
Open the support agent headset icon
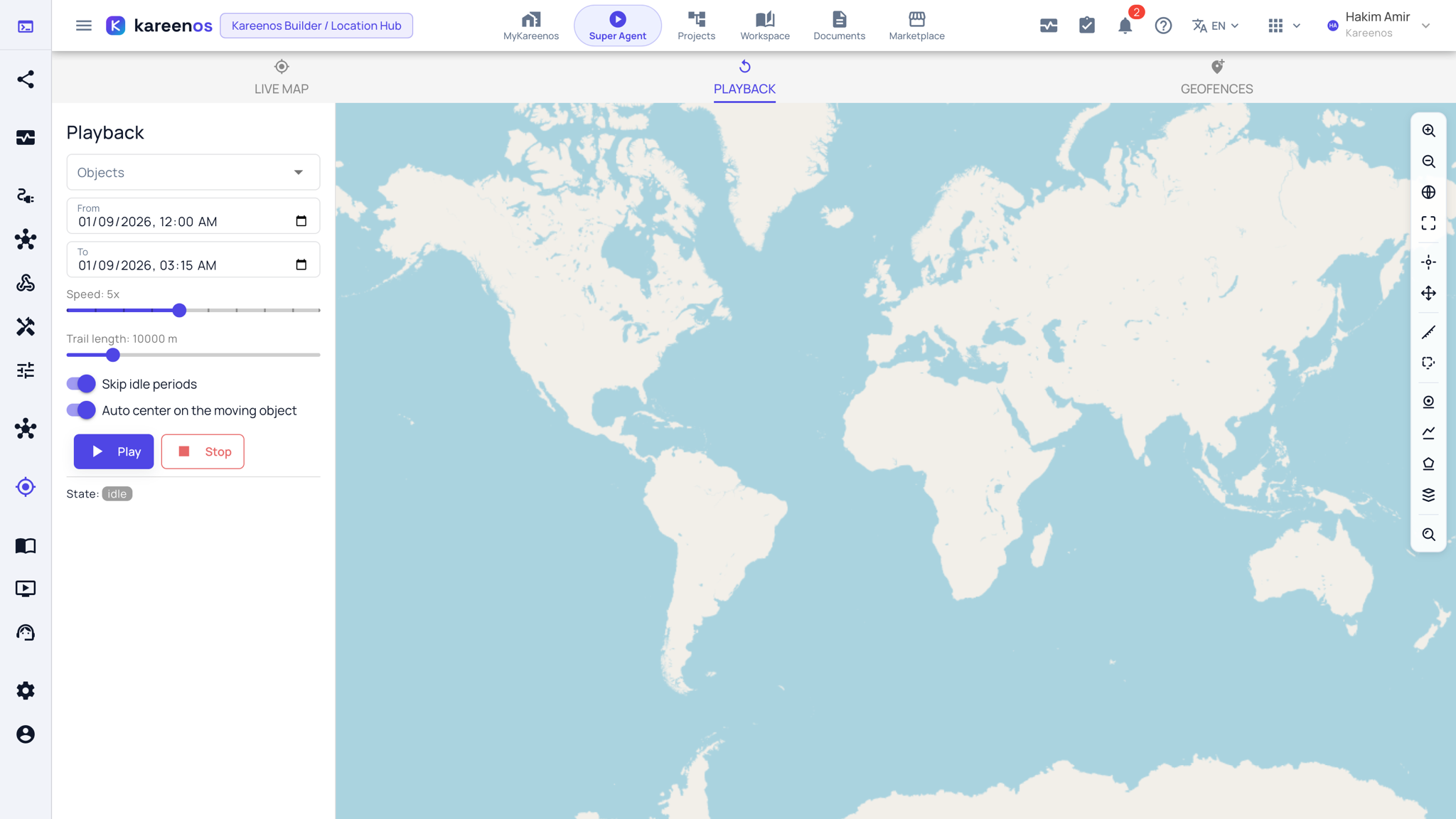26,633
